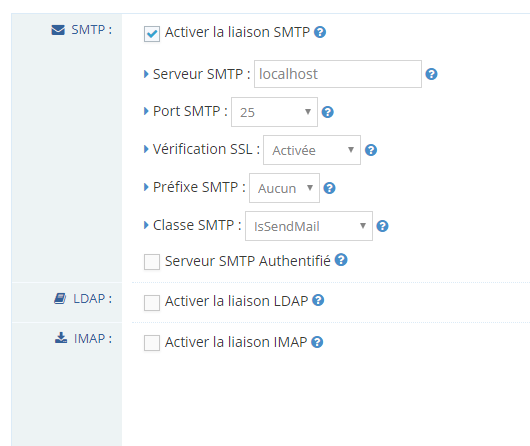
Task: Enable Activer la liaison LDAP checkbox
Action: coord(152,303)
